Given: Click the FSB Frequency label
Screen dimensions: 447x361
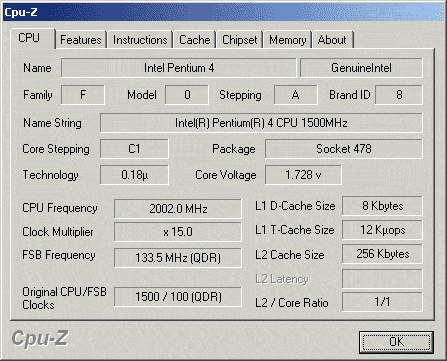Looking at the screenshot, I should [59, 255].
